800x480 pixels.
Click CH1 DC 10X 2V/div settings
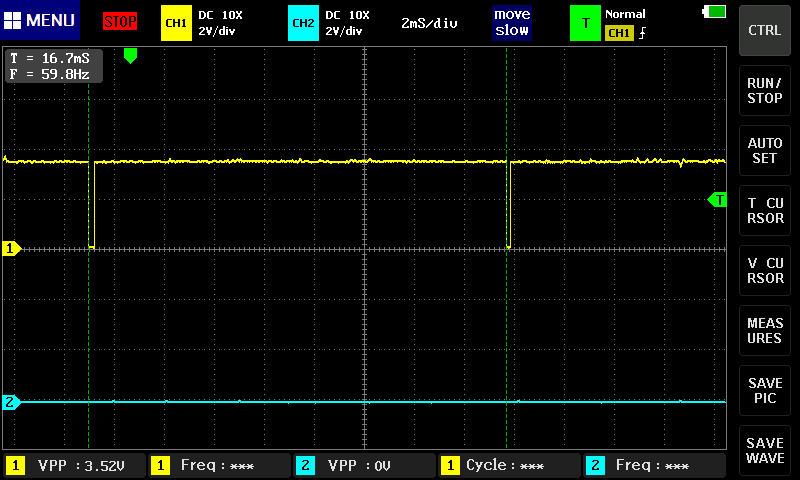[220, 23]
